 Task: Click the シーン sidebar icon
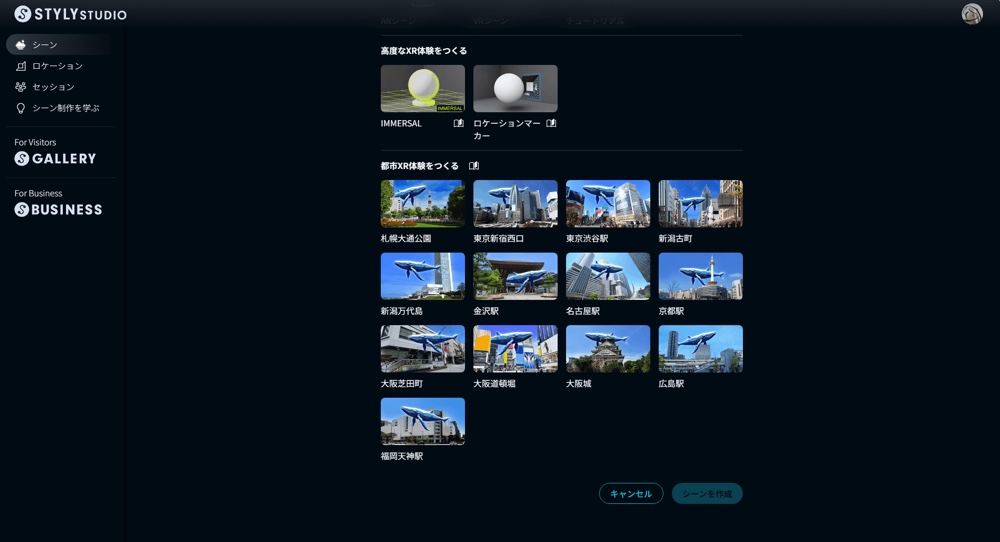click(x=20, y=45)
